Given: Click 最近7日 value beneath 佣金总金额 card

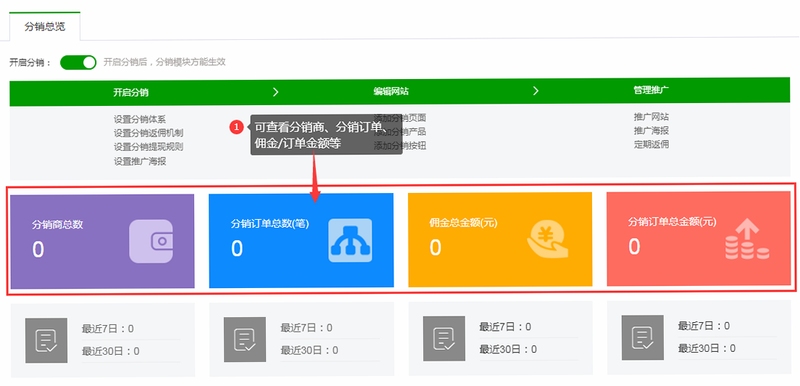Looking at the screenshot, I should pos(505,327).
